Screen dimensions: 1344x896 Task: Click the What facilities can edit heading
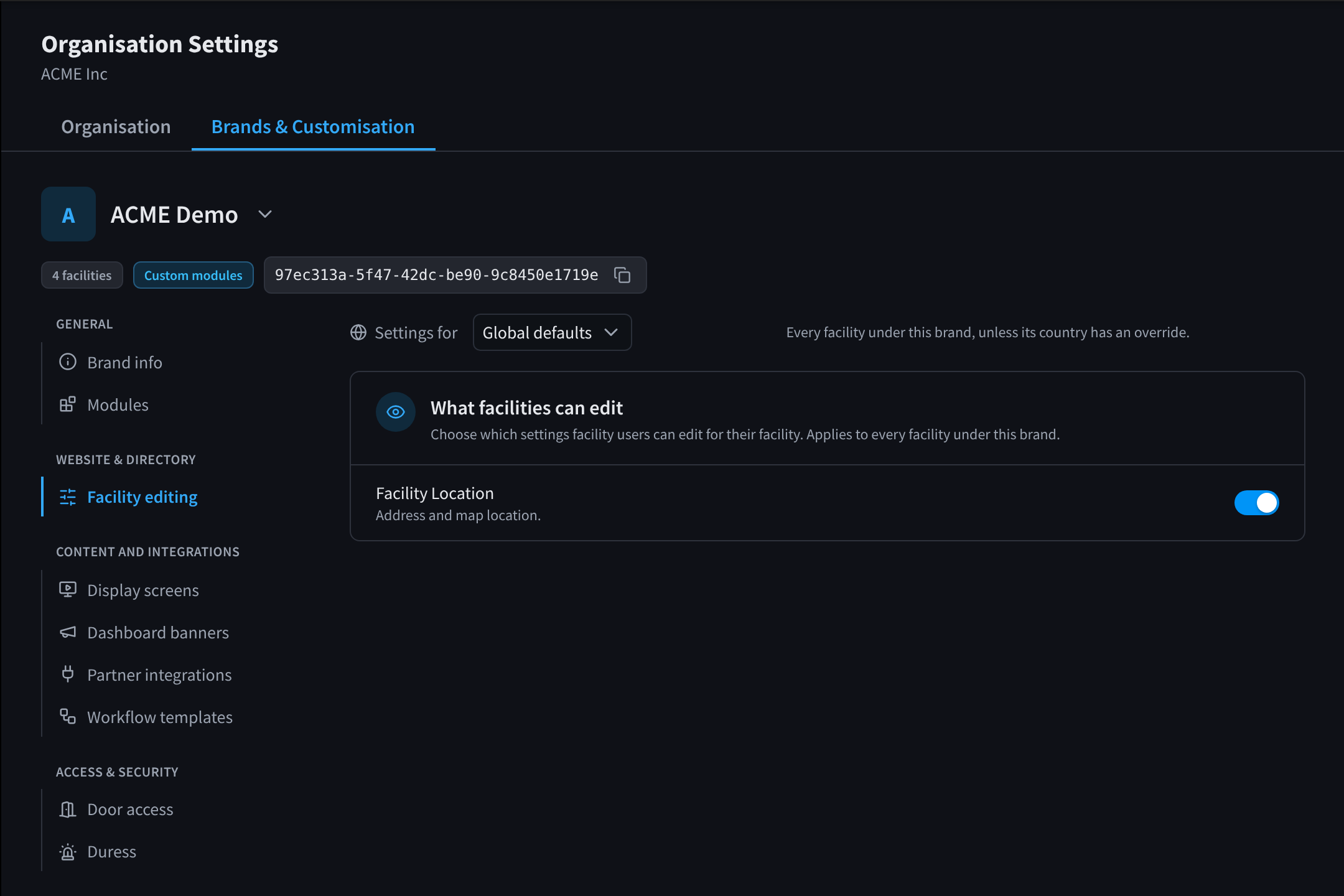point(526,408)
